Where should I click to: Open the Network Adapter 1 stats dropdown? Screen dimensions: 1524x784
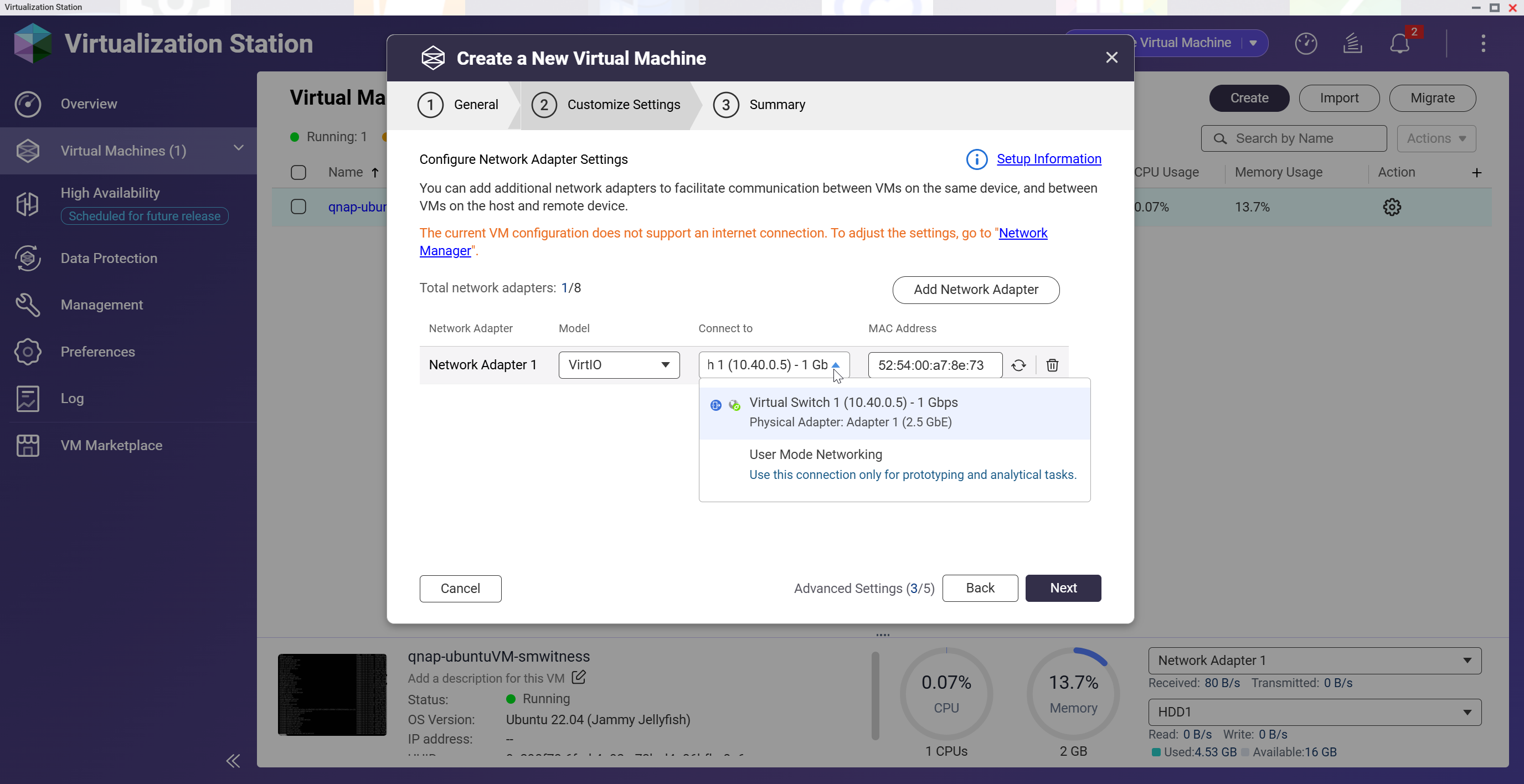pyautogui.click(x=1314, y=661)
